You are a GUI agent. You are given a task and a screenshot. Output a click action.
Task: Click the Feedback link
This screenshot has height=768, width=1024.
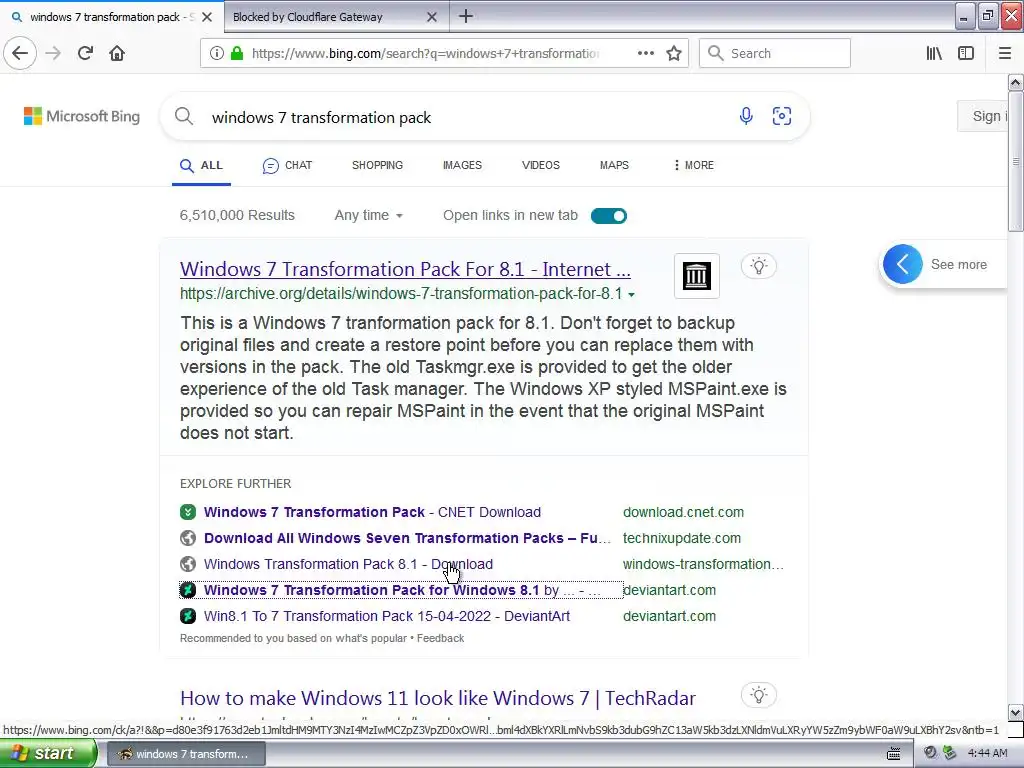point(440,638)
